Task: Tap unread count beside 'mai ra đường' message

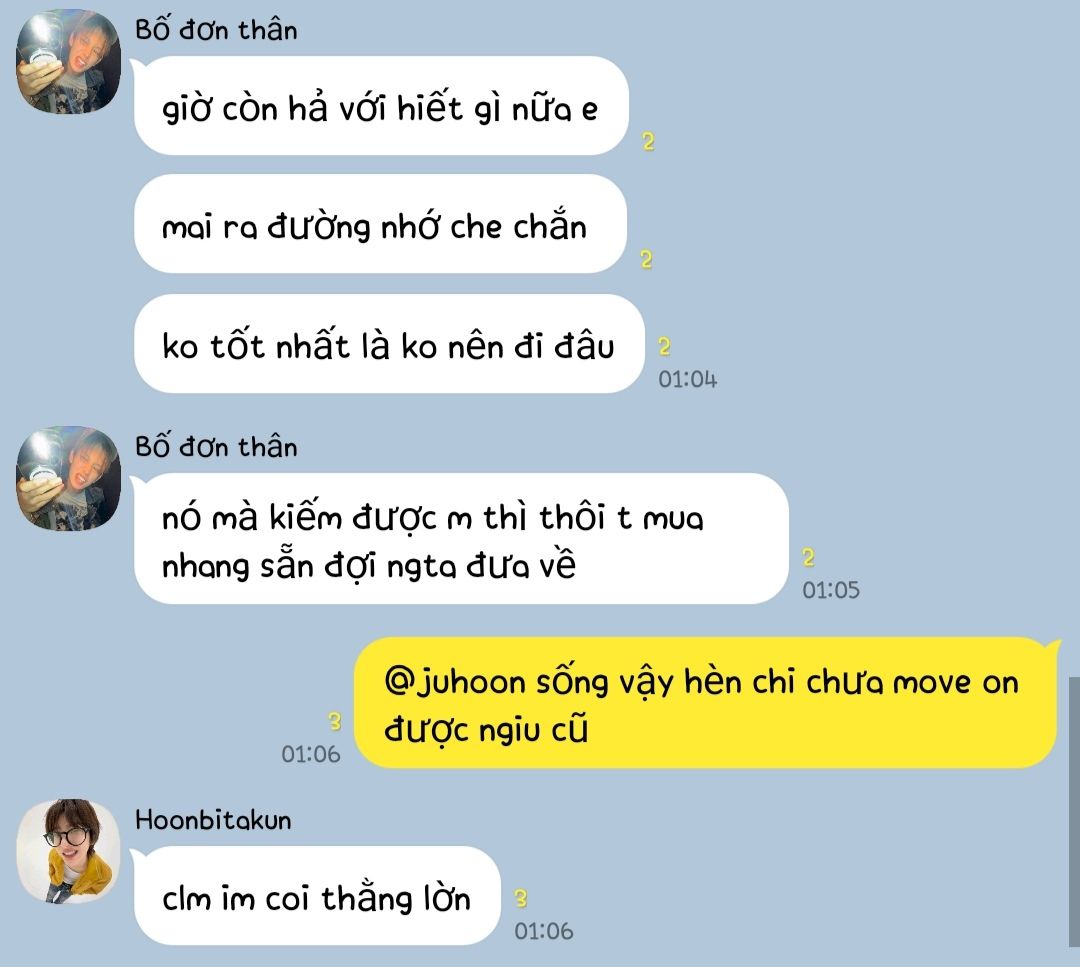Action: tap(646, 260)
